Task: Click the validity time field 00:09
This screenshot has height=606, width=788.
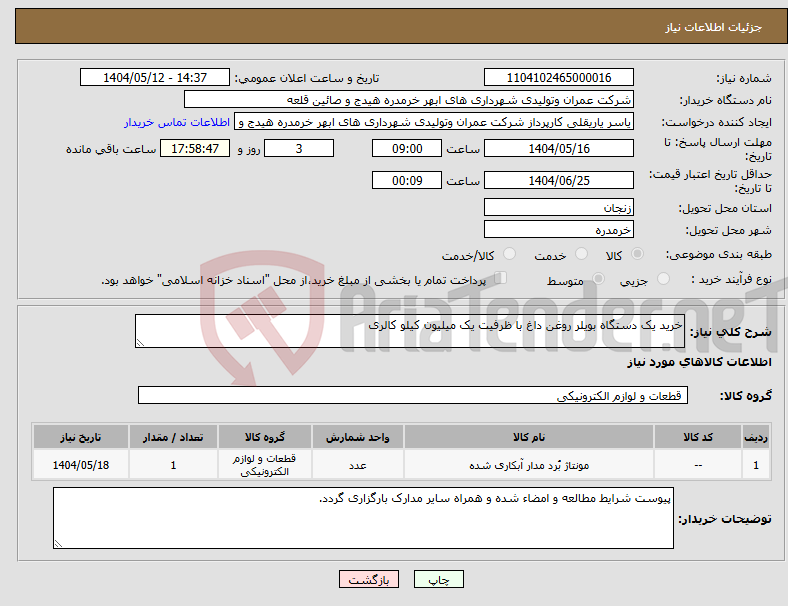Action: point(407,180)
